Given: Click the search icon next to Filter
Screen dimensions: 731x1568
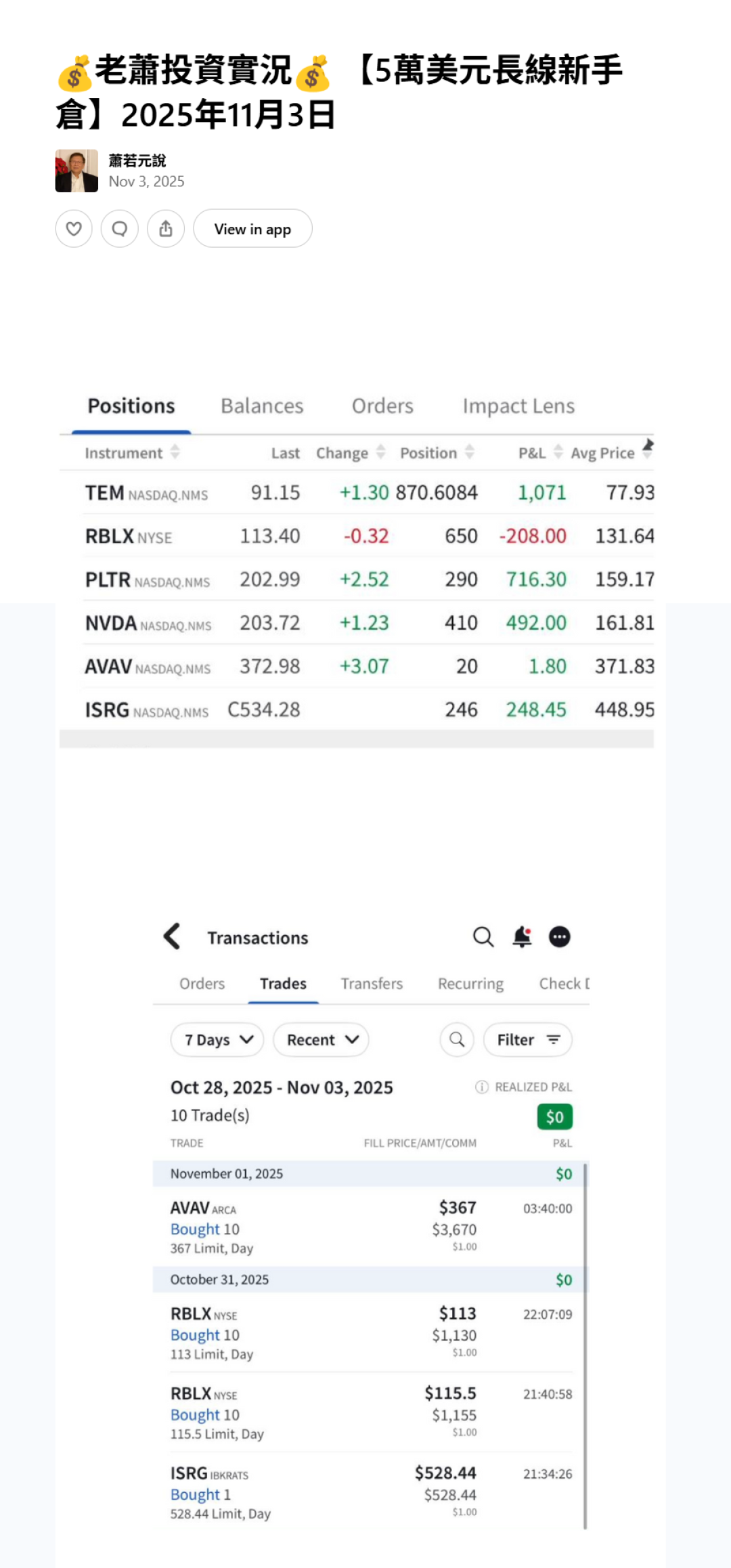Looking at the screenshot, I should [457, 1039].
